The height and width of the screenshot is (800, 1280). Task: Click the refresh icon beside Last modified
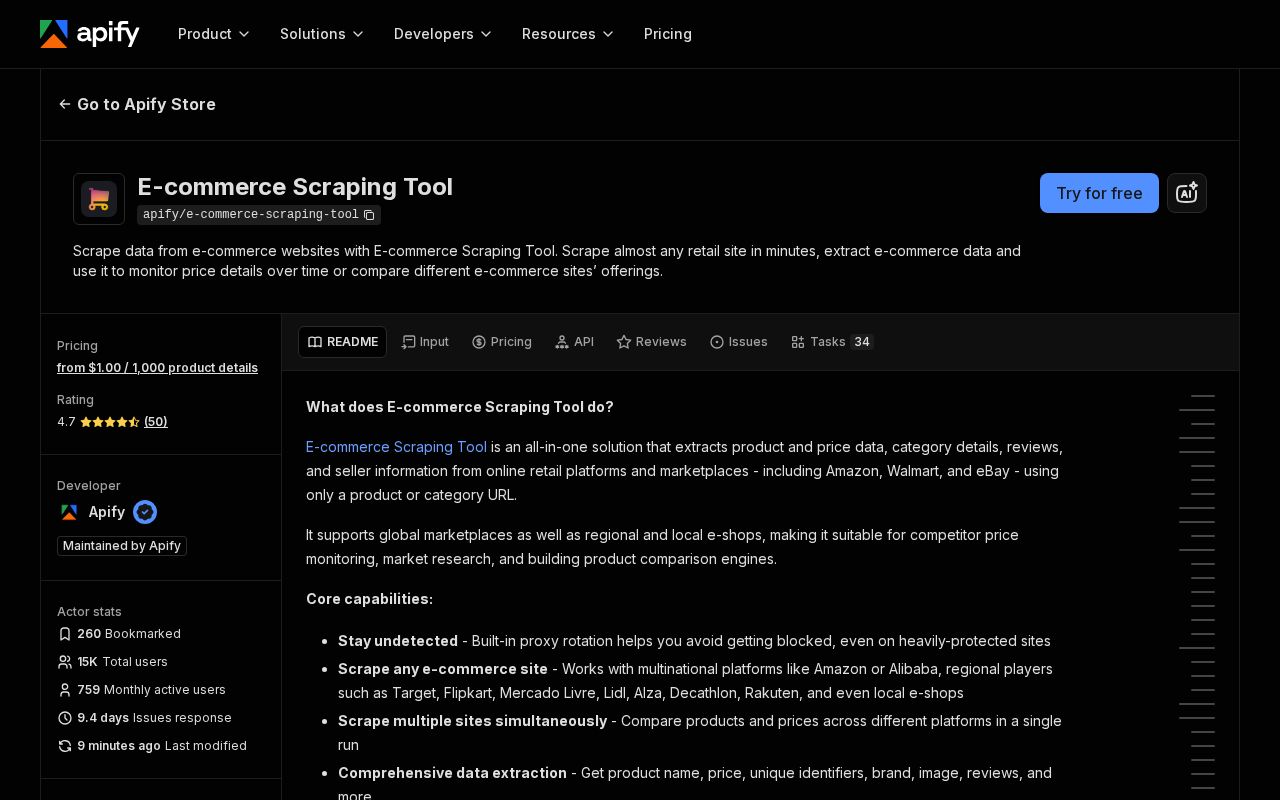click(65, 746)
